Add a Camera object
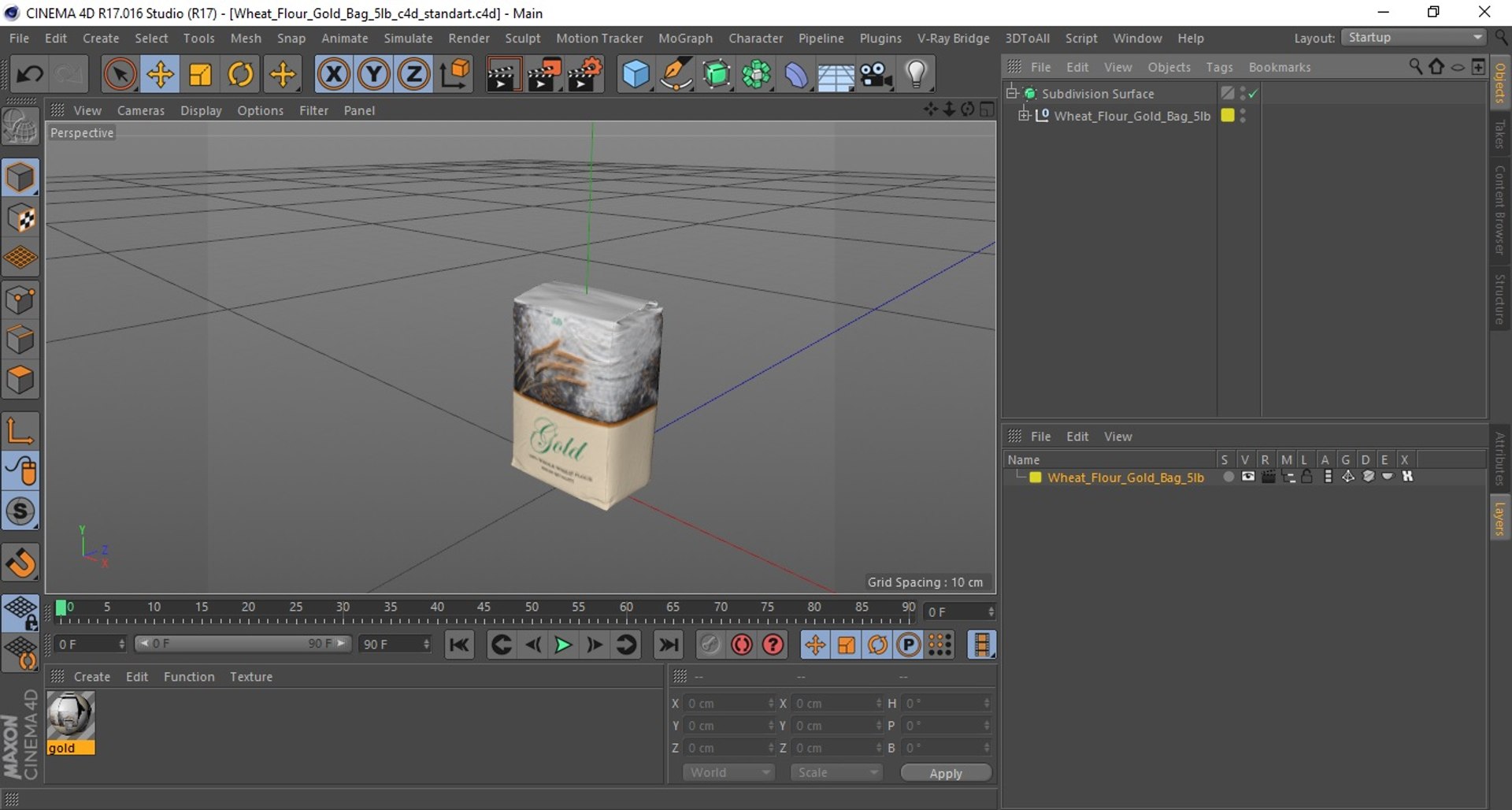 coord(876,75)
